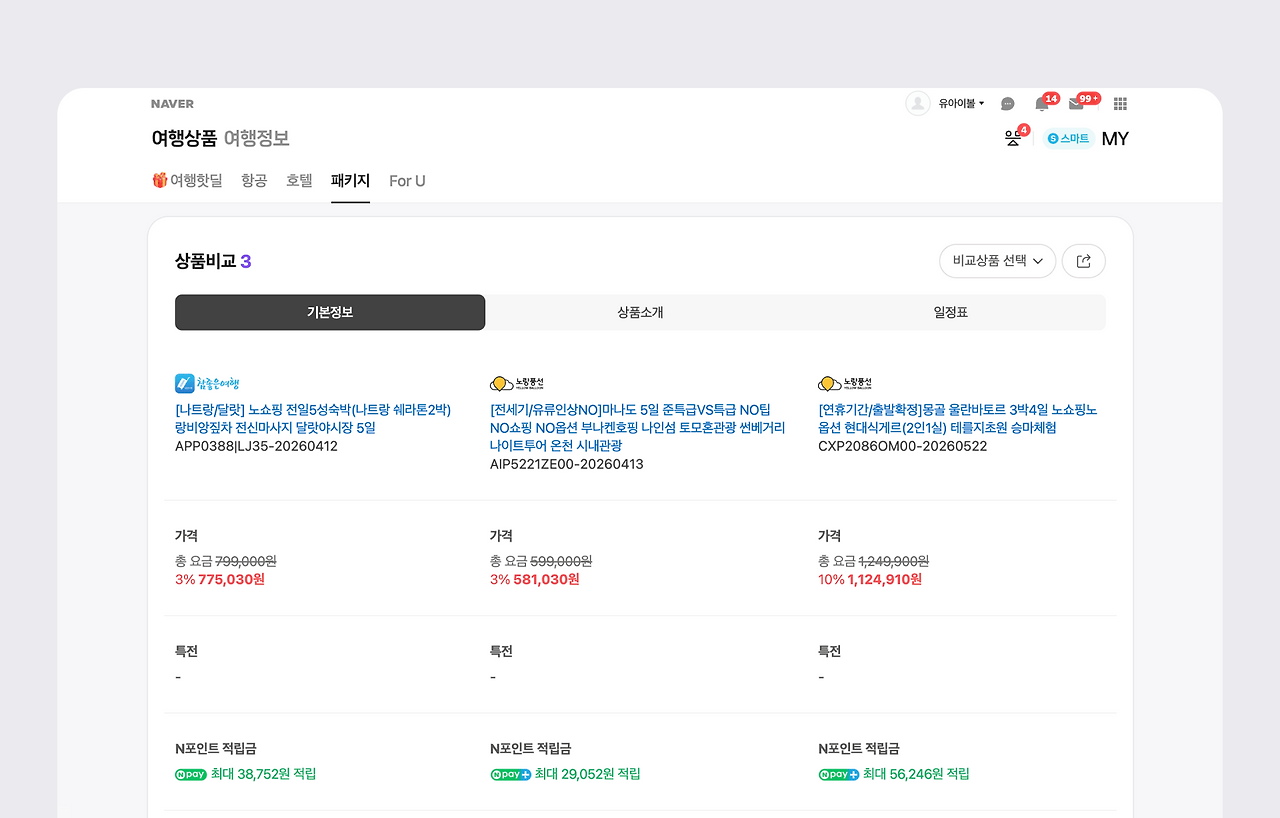
Task: Click the discounted price 1,124,910원
Action: tap(885, 579)
